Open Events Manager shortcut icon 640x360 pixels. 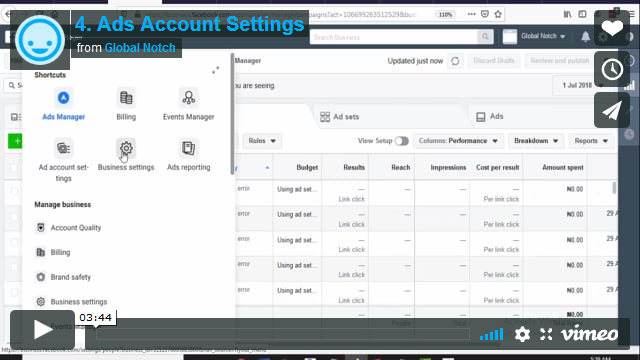pos(188,98)
